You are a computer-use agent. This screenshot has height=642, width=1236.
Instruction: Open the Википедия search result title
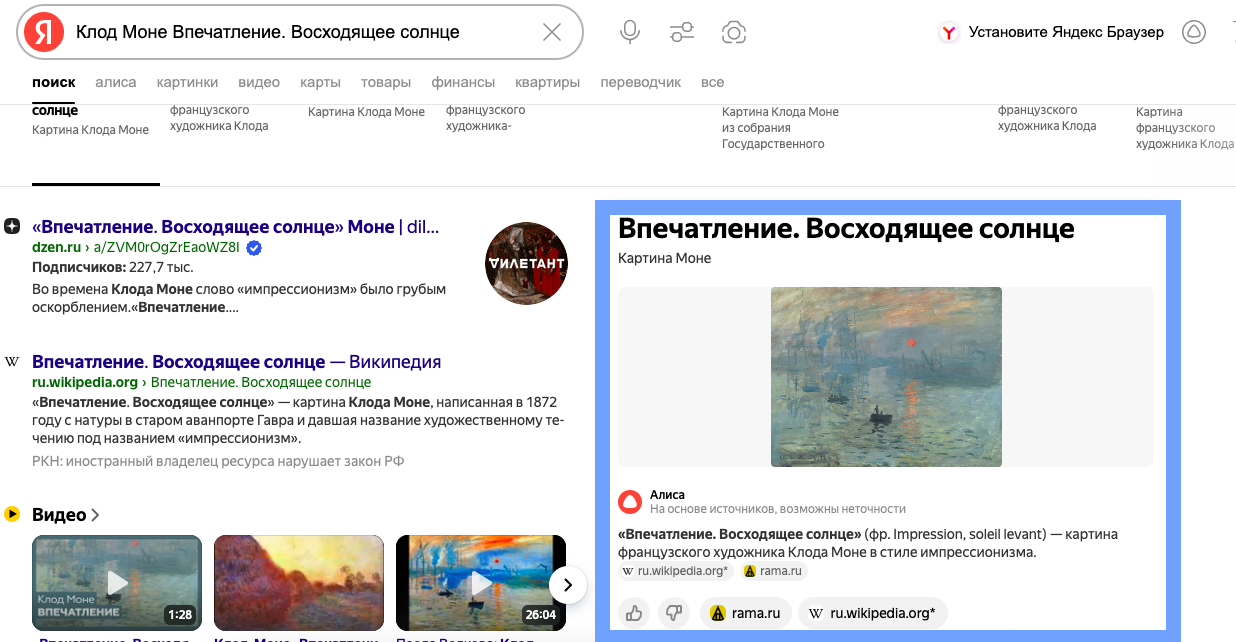click(236, 362)
